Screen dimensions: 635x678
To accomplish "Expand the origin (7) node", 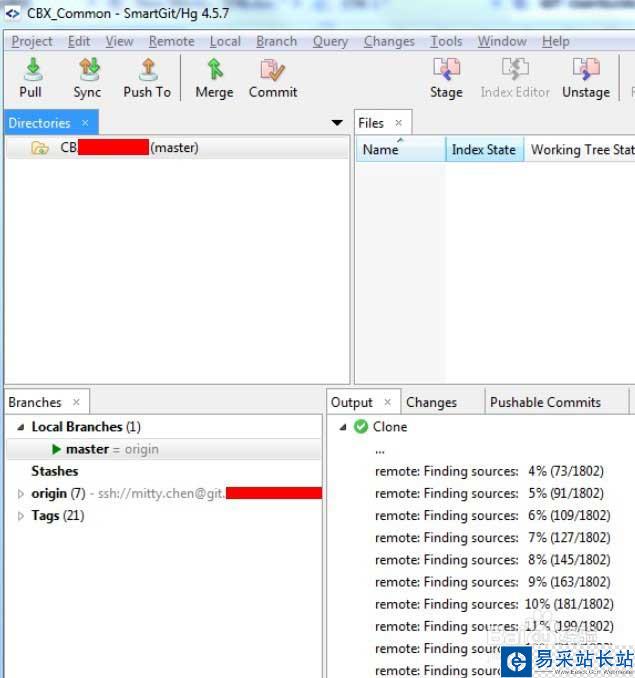I will [20, 493].
